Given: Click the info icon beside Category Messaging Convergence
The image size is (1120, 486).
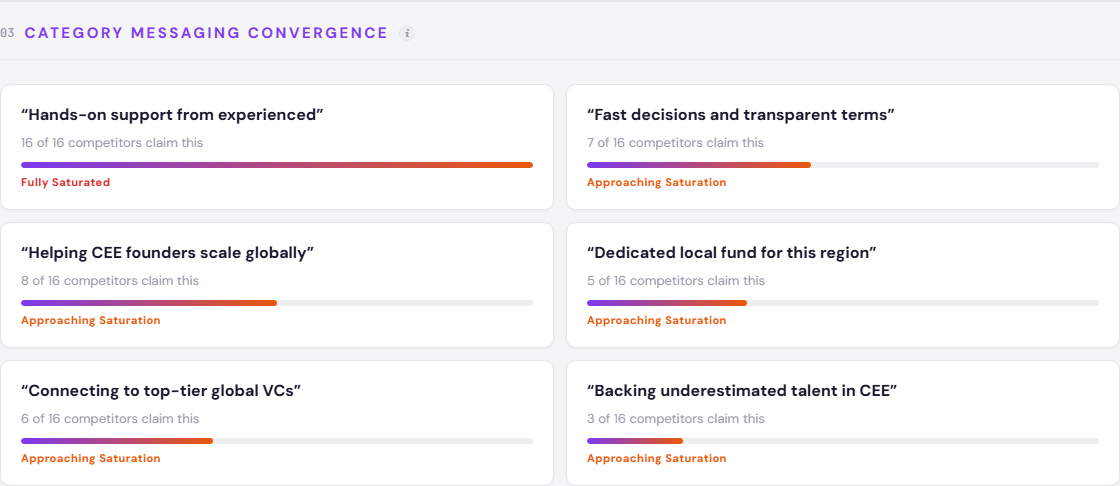Looking at the screenshot, I should pyautogui.click(x=407, y=33).
